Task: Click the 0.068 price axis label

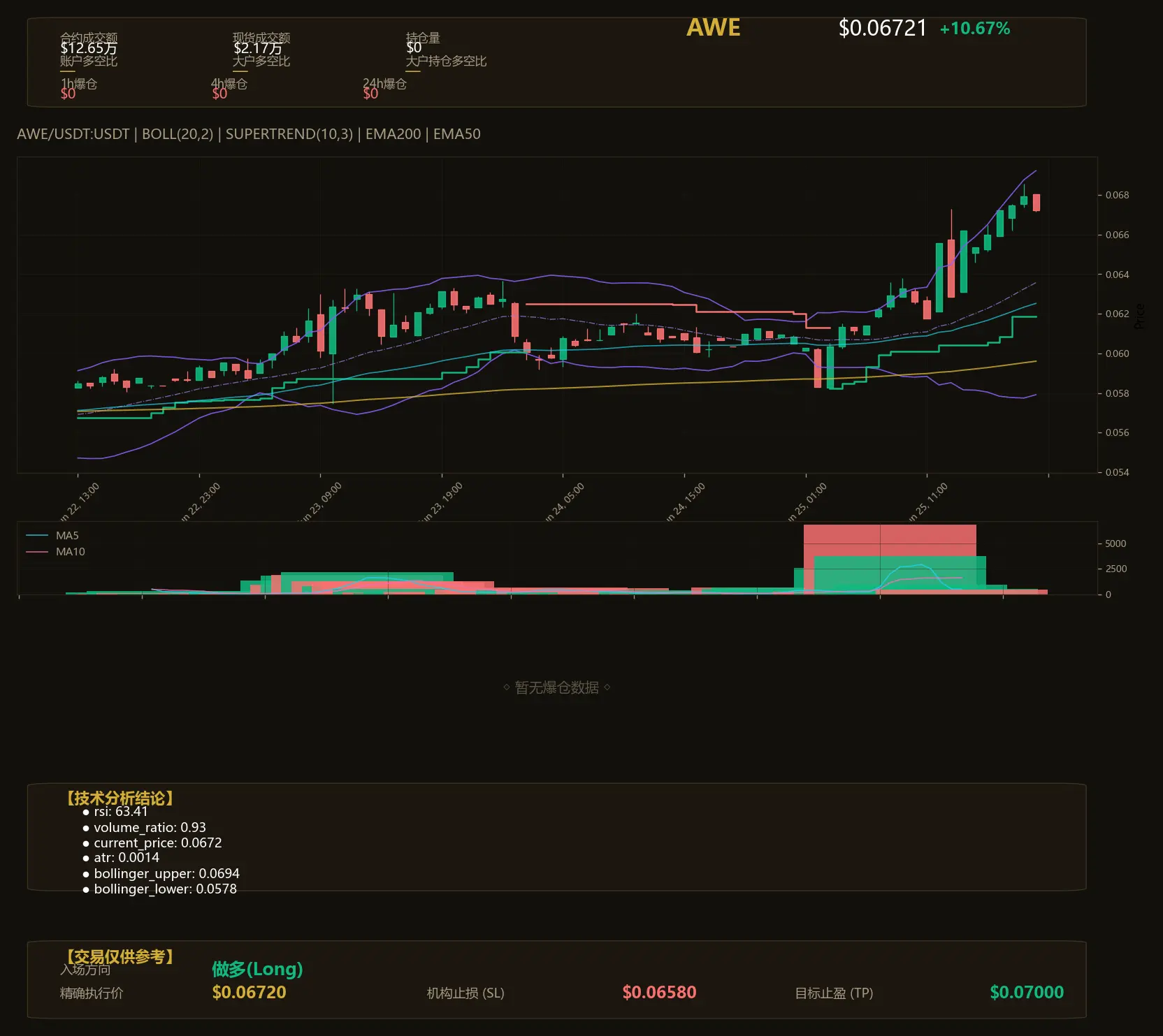Action: tap(1117, 195)
